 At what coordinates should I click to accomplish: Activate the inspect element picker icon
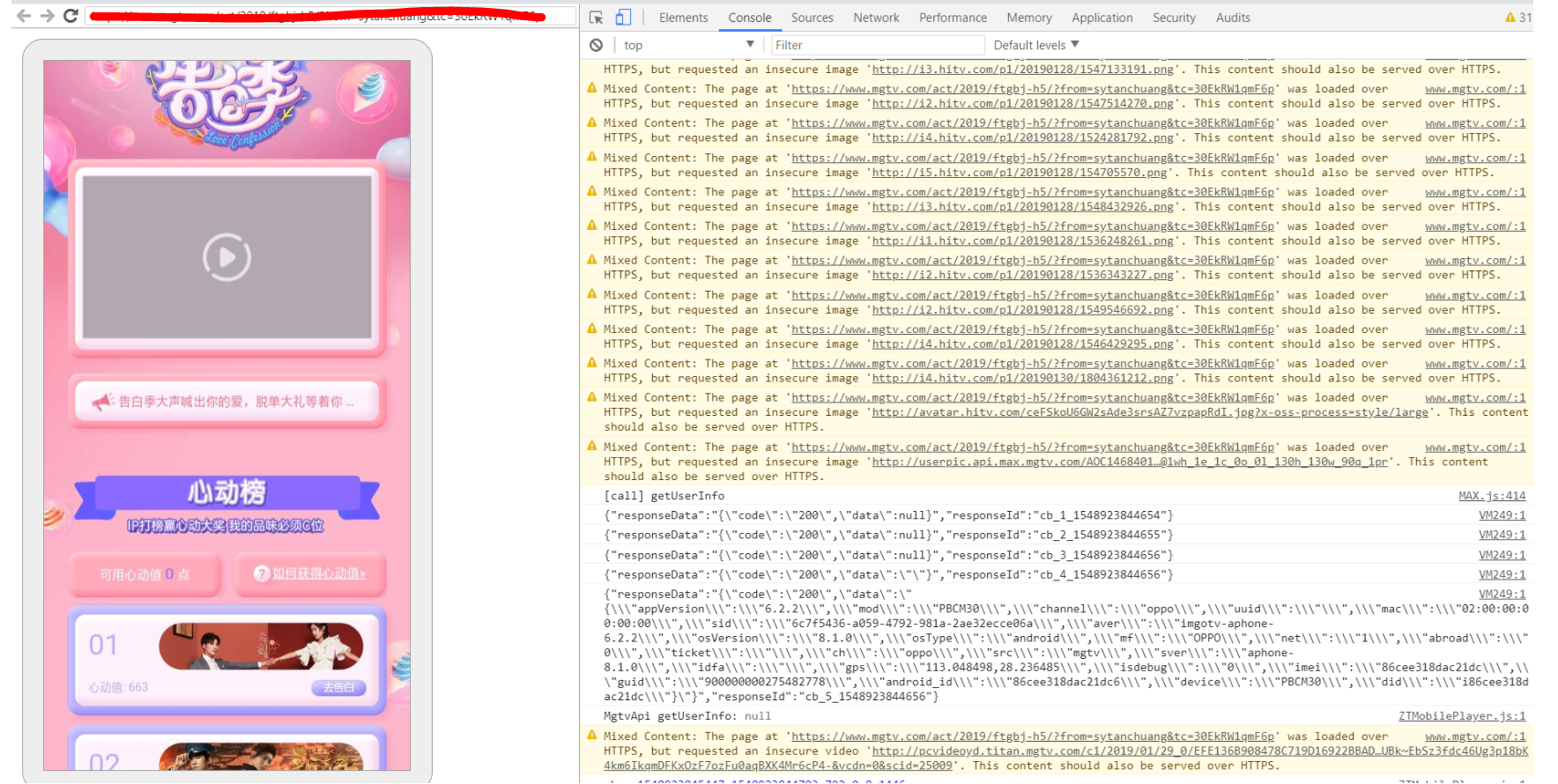pyautogui.click(x=597, y=18)
